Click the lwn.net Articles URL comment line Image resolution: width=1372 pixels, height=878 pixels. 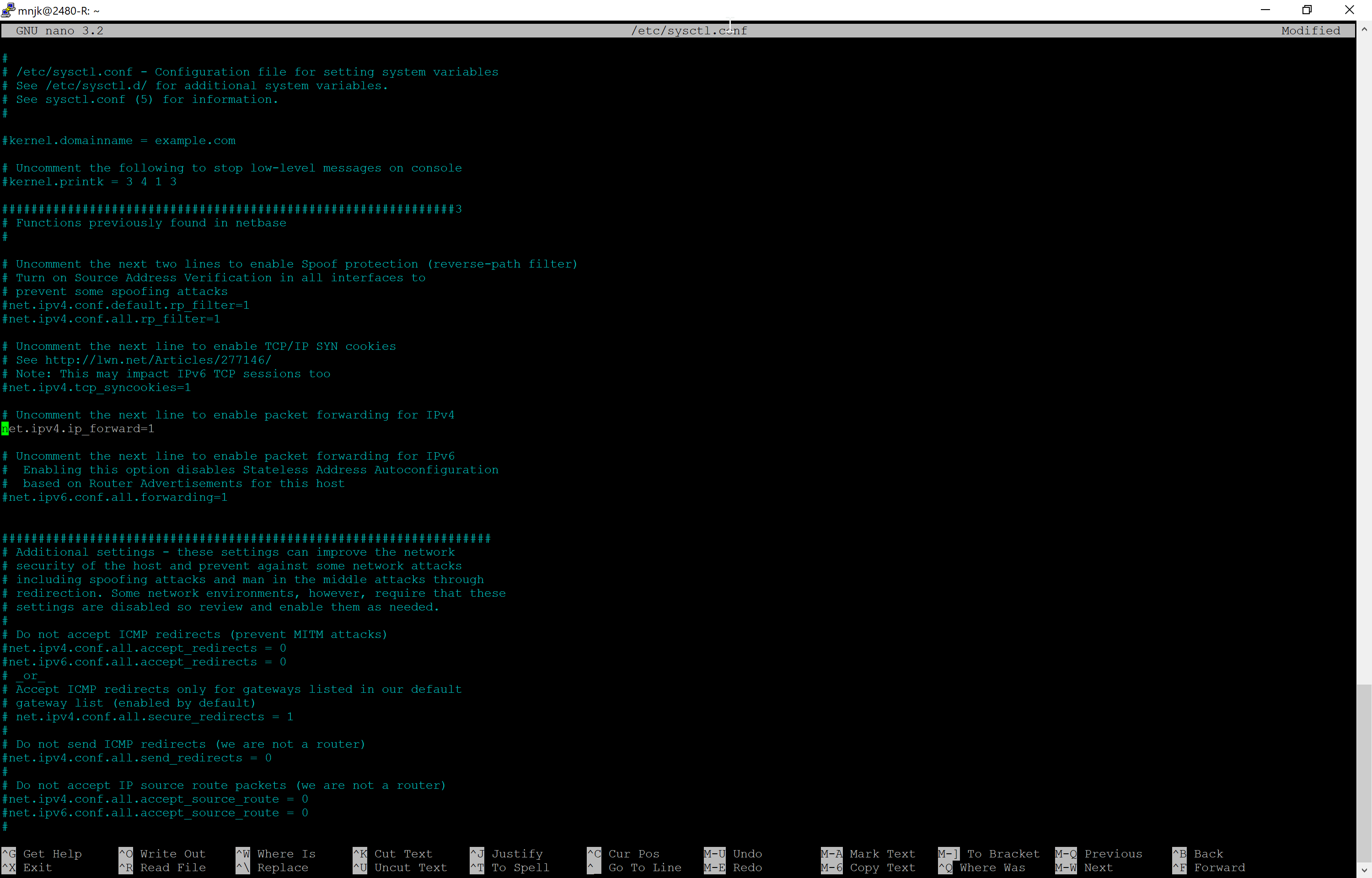point(137,360)
